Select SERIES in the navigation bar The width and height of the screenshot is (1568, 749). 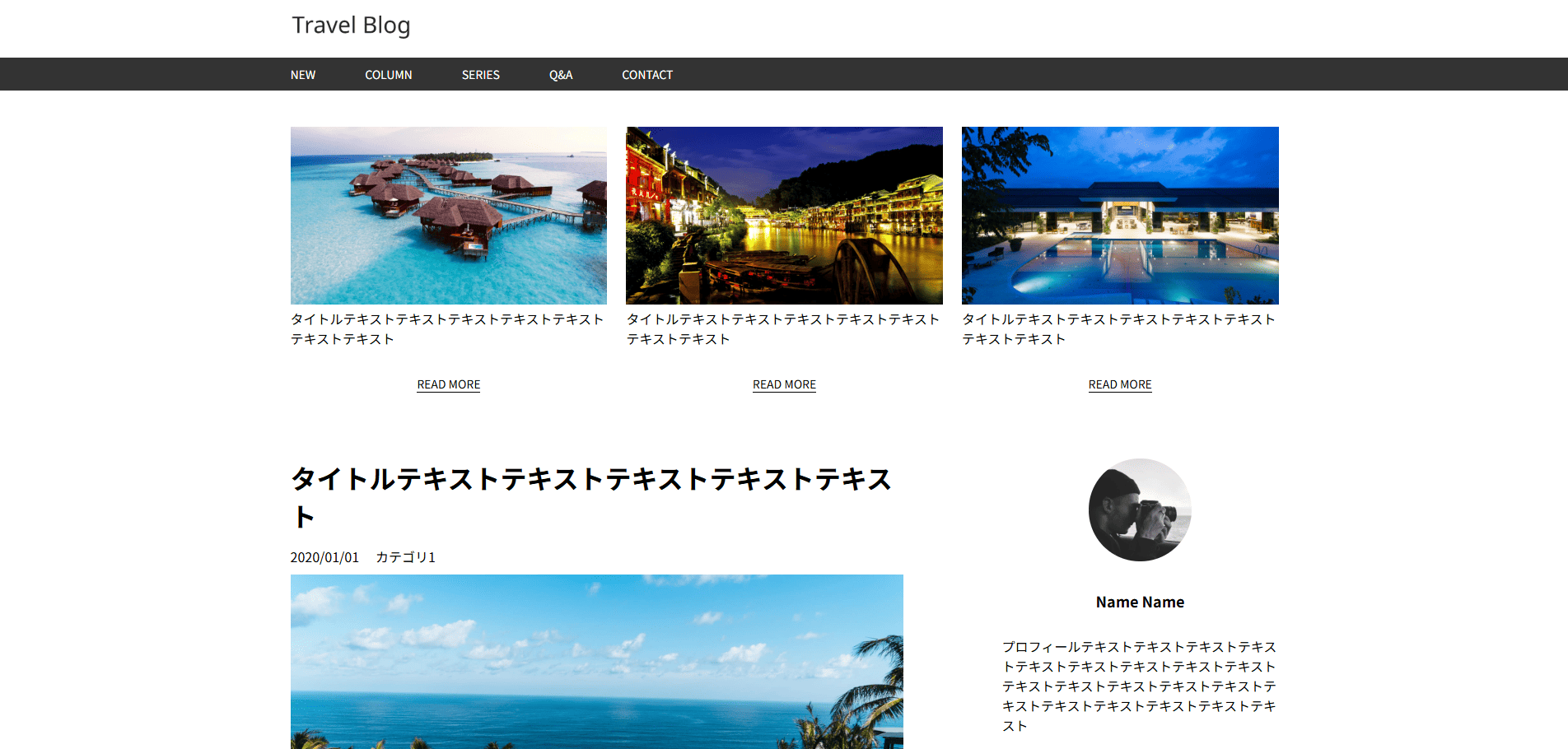coord(481,75)
